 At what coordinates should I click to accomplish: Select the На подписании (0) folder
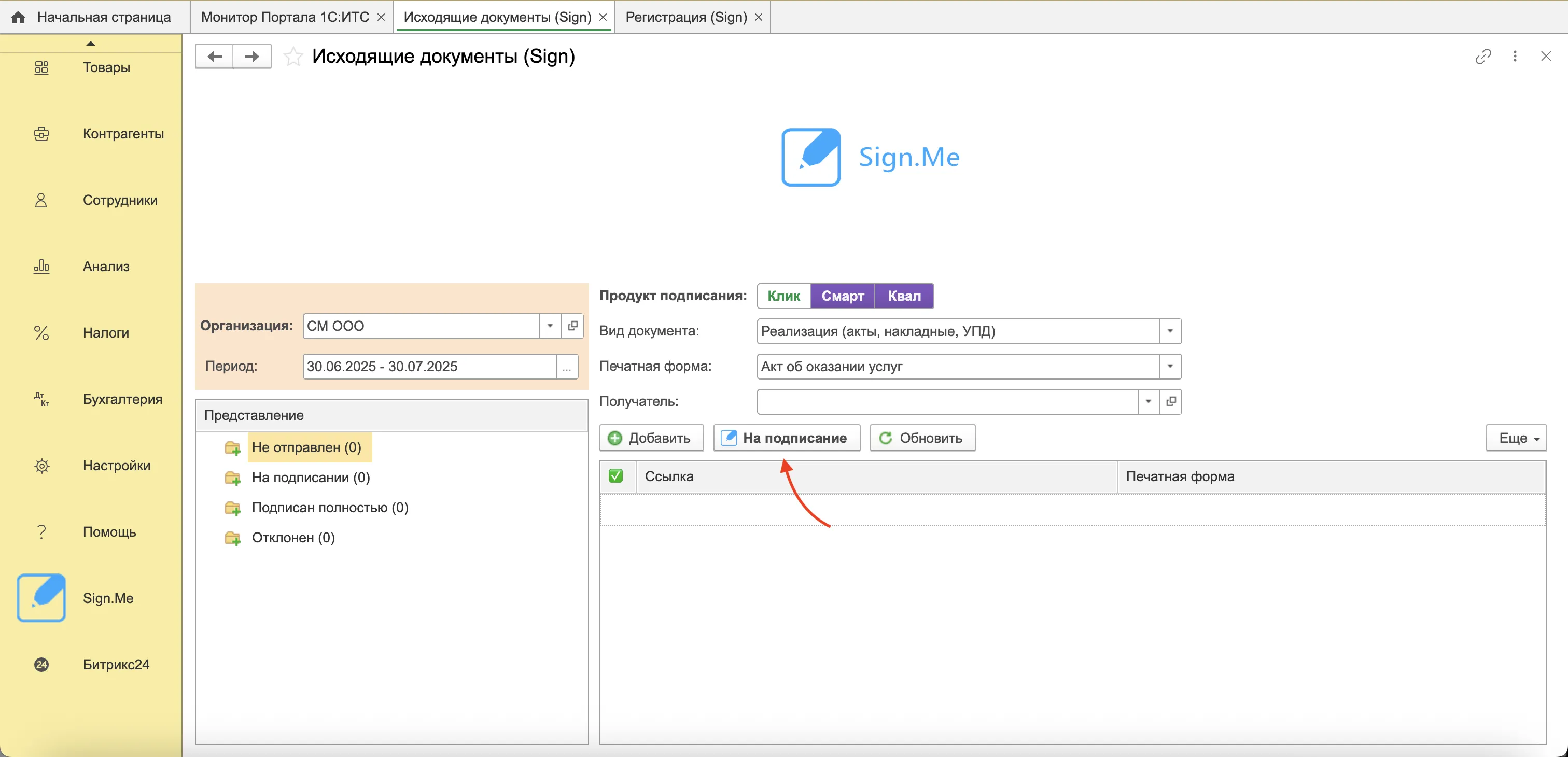[311, 478]
